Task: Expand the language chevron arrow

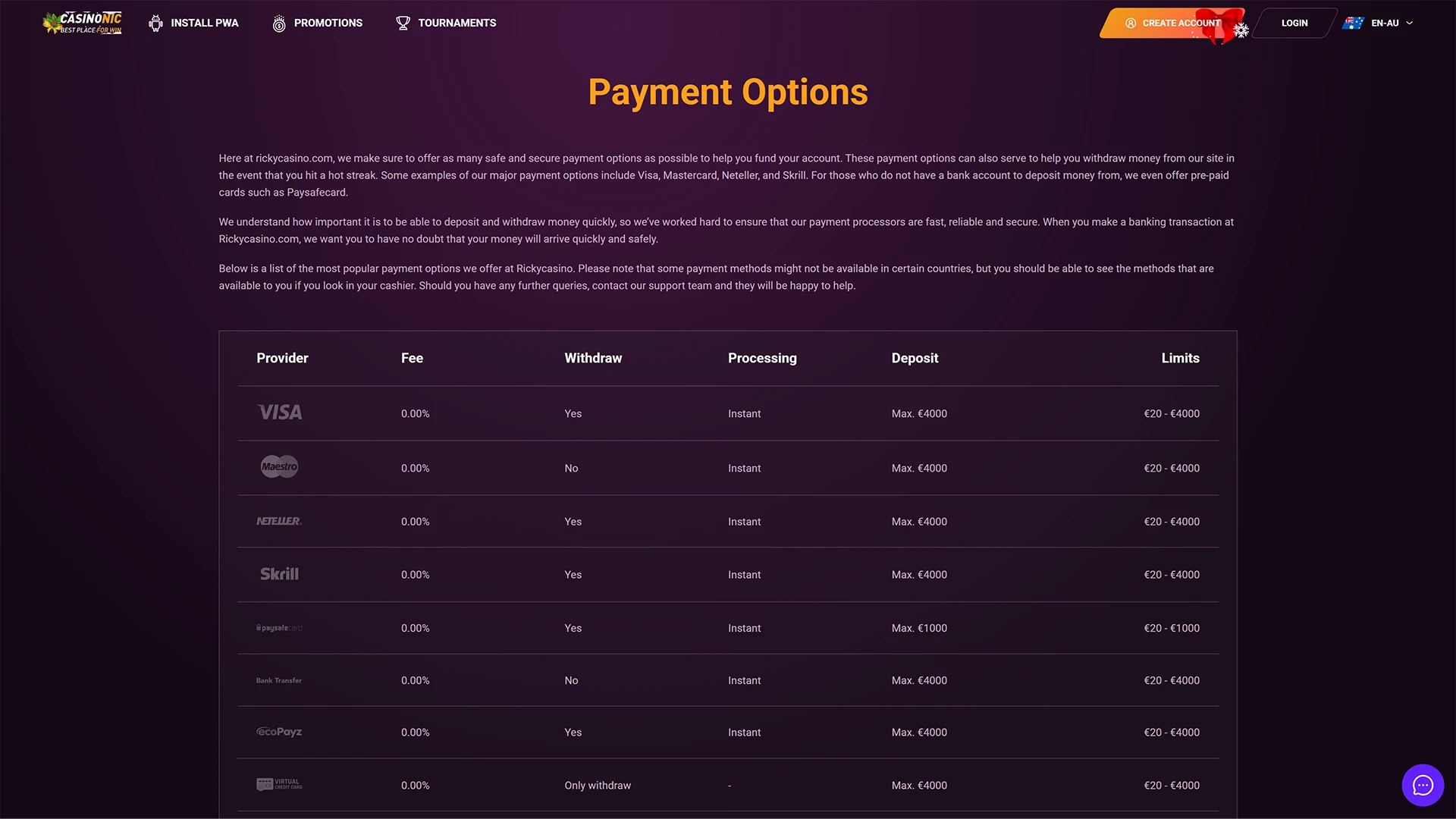Action: (1409, 23)
